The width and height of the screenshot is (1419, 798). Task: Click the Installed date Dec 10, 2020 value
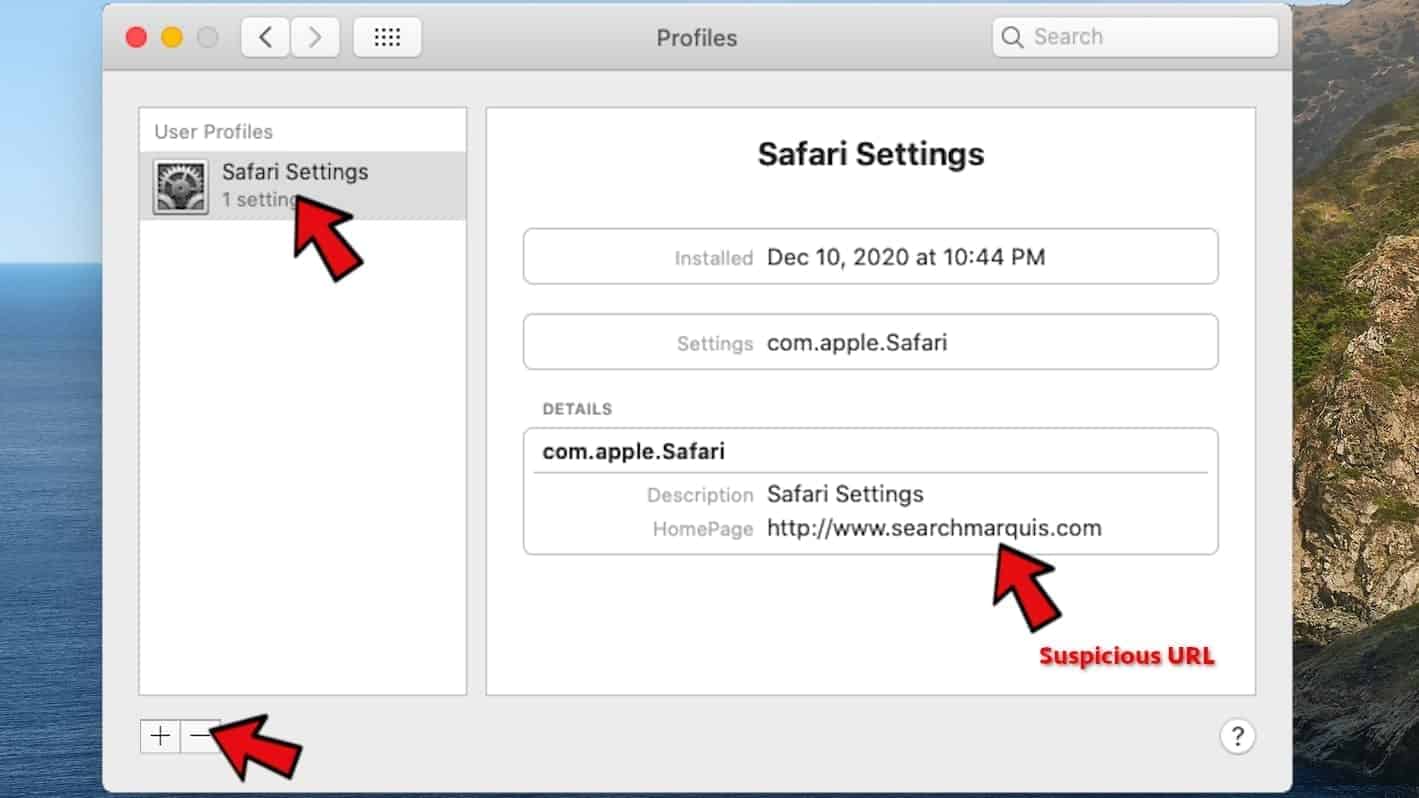(x=906, y=257)
